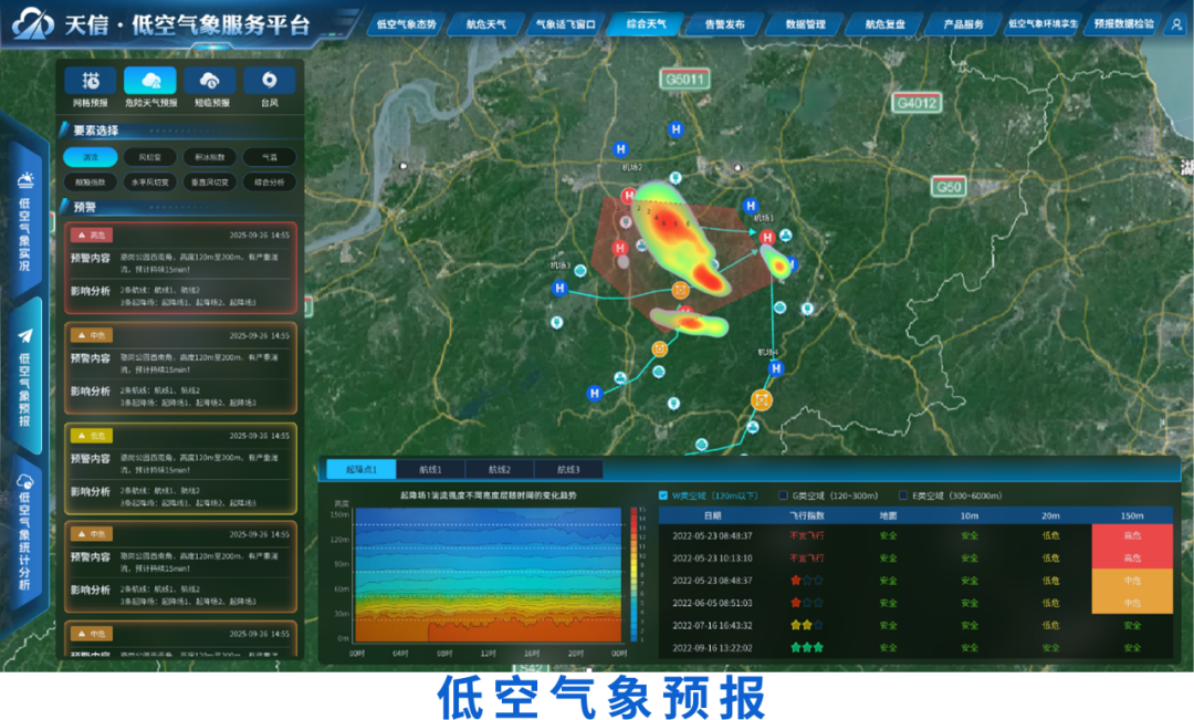
Task: Click the orange waypoint icon near 机场4
Action: tap(762, 401)
